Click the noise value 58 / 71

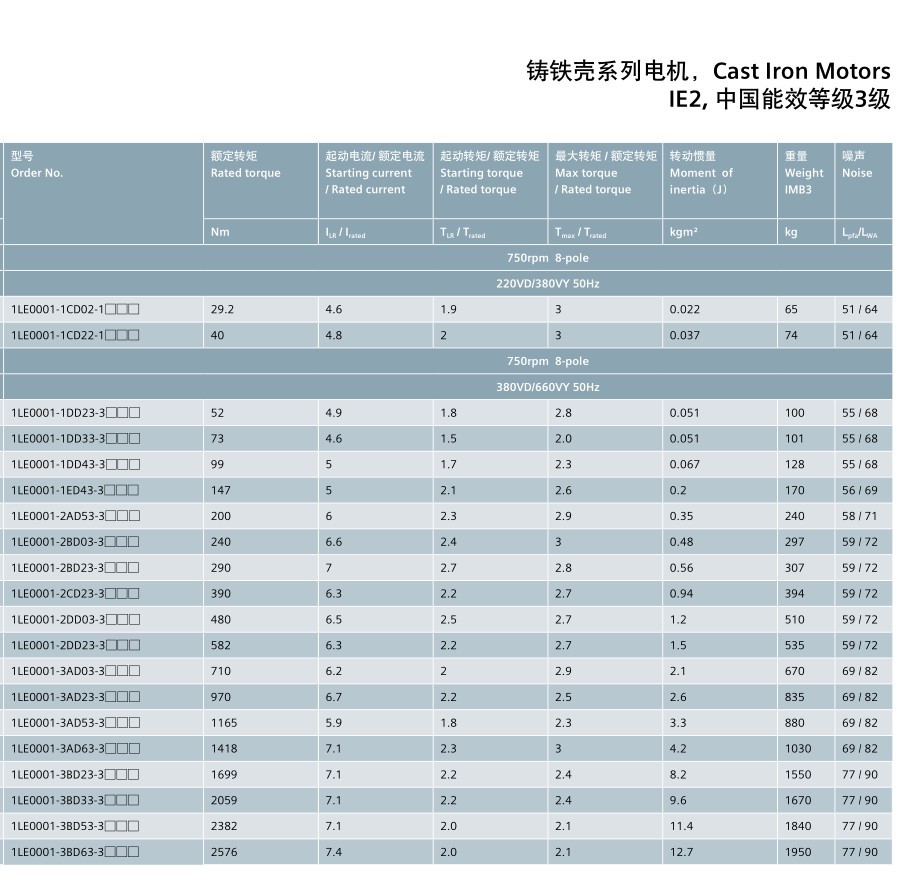point(859,516)
